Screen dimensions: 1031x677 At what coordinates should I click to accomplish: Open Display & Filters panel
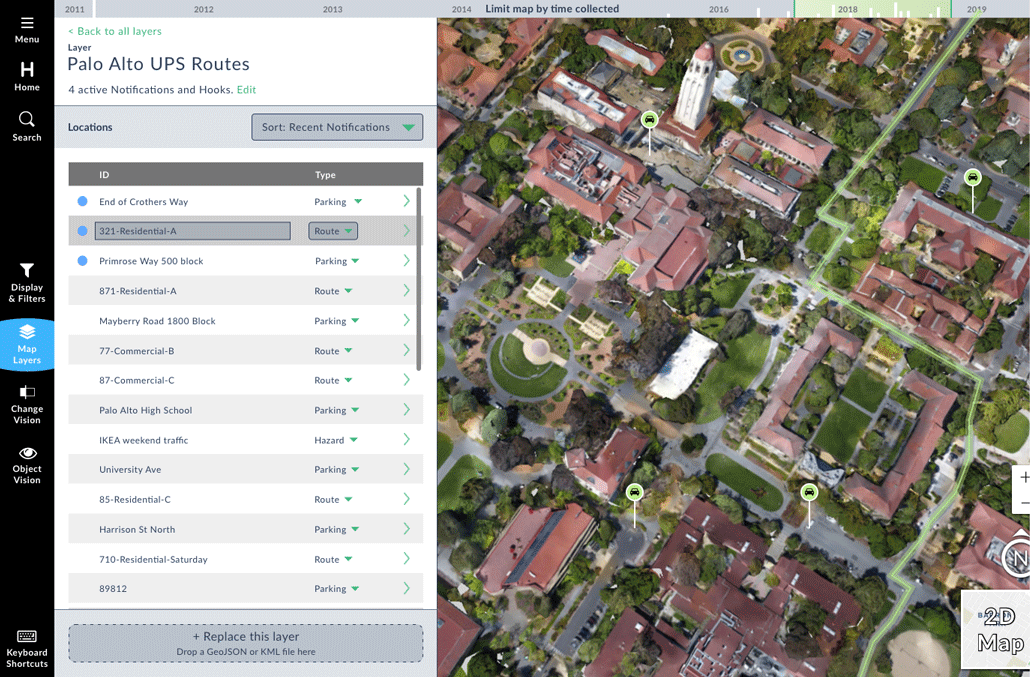click(27, 282)
